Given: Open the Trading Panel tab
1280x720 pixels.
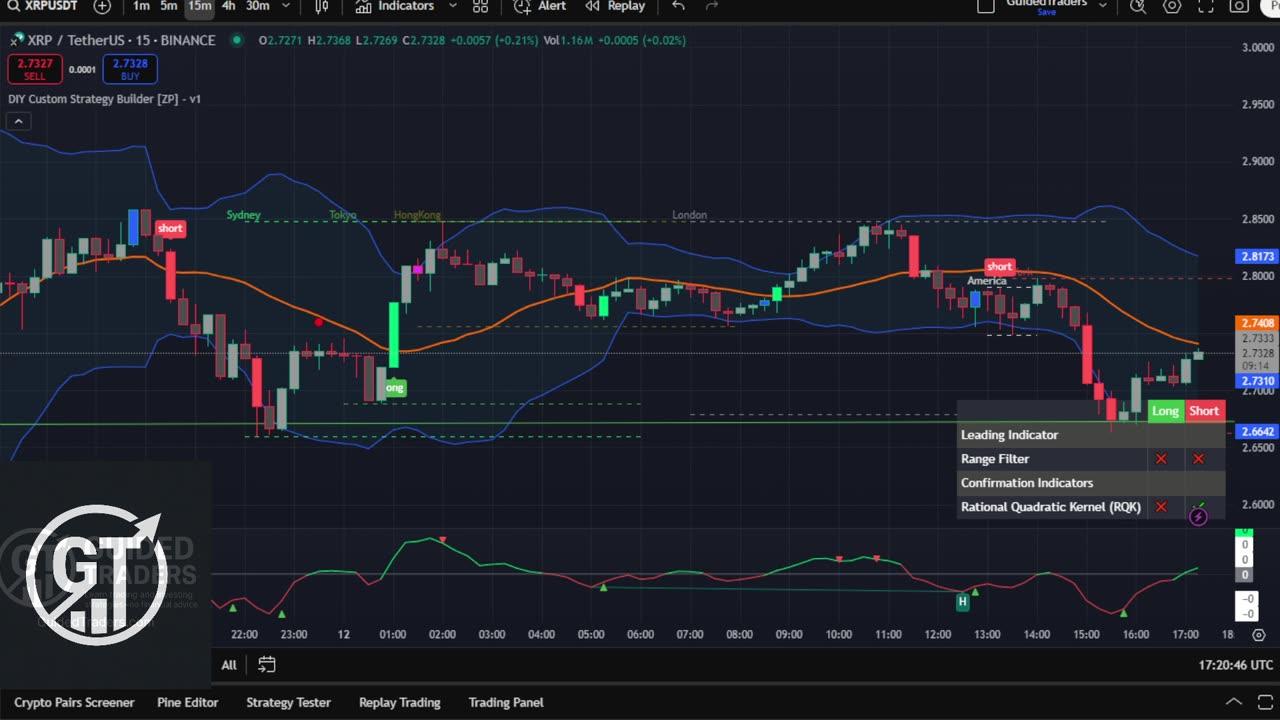Looking at the screenshot, I should point(506,702).
